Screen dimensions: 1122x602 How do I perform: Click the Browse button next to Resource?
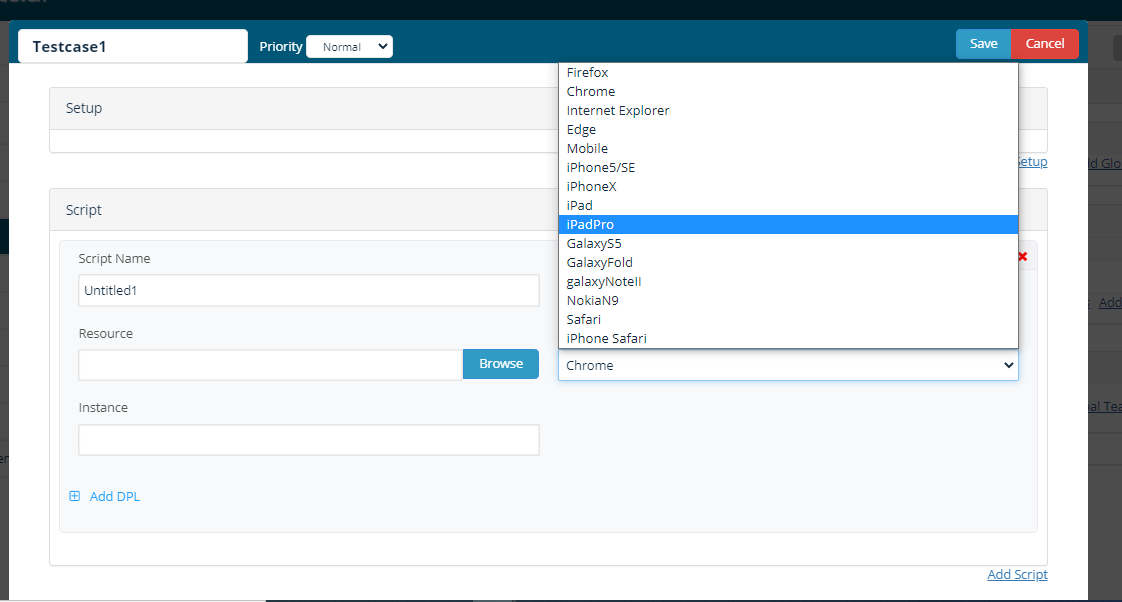[x=501, y=364]
